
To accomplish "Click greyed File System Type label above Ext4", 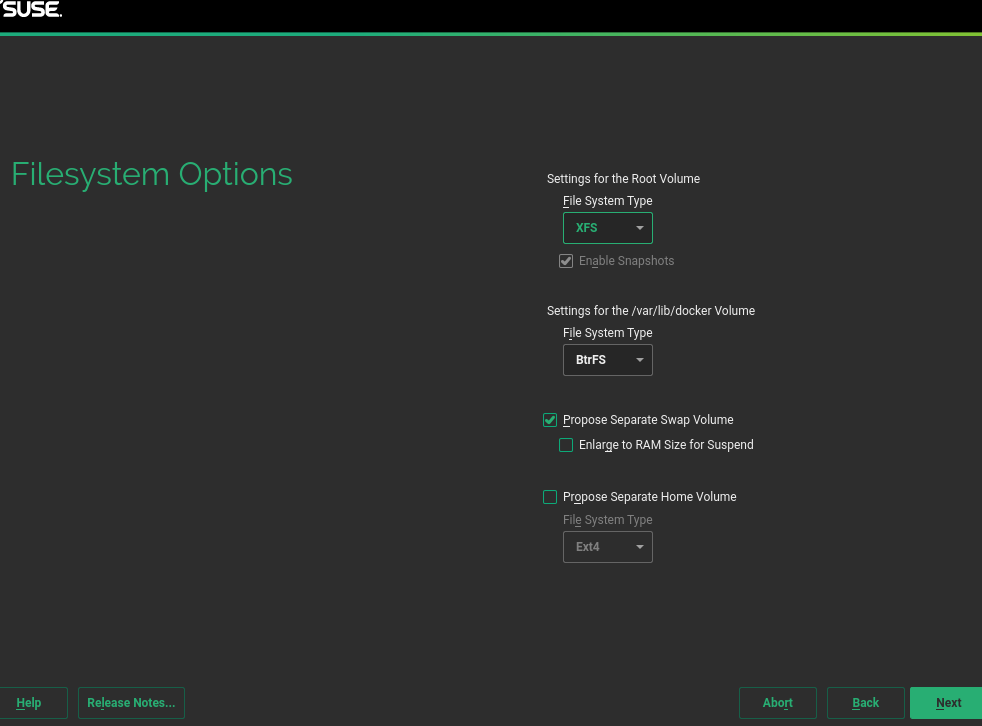I will point(607,520).
